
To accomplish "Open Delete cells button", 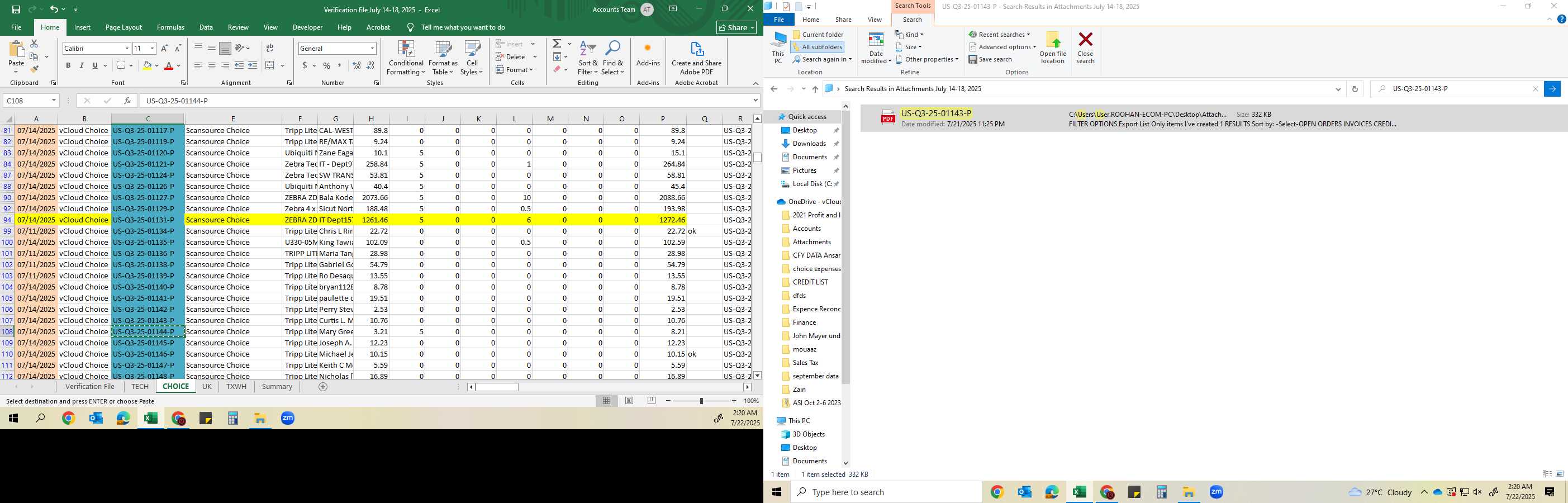I will coord(516,56).
